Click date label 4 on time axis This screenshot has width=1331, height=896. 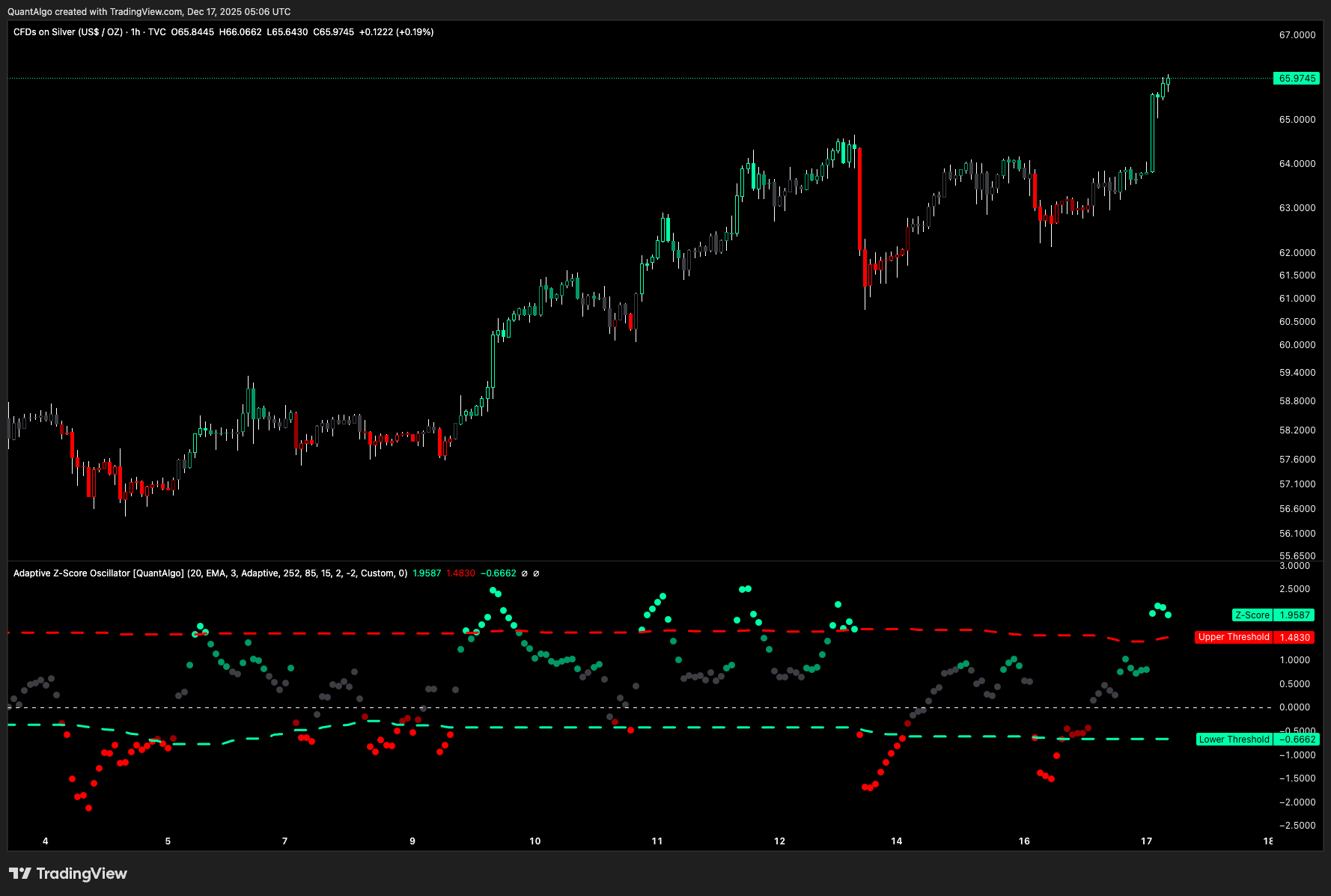click(x=46, y=841)
